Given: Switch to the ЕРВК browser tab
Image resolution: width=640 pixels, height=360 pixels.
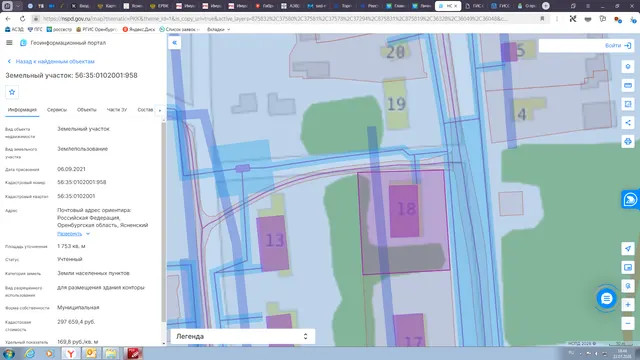Looking at the screenshot, I should pos(159,6).
